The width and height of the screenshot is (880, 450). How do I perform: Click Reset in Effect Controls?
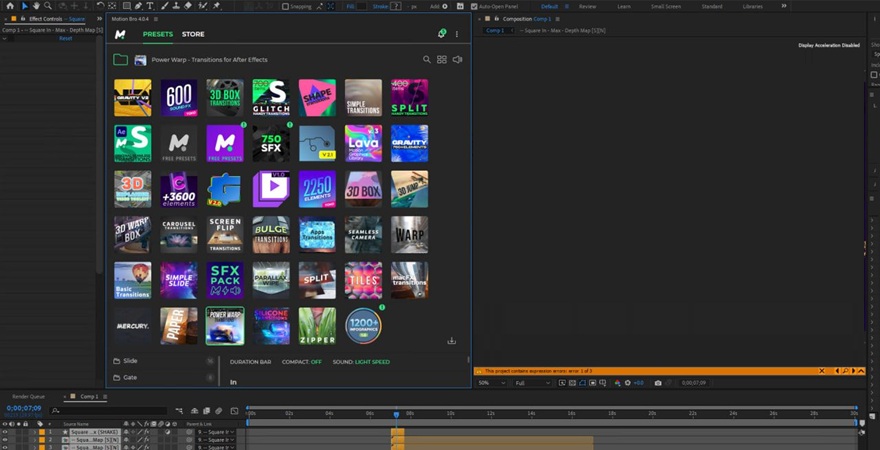pos(66,38)
